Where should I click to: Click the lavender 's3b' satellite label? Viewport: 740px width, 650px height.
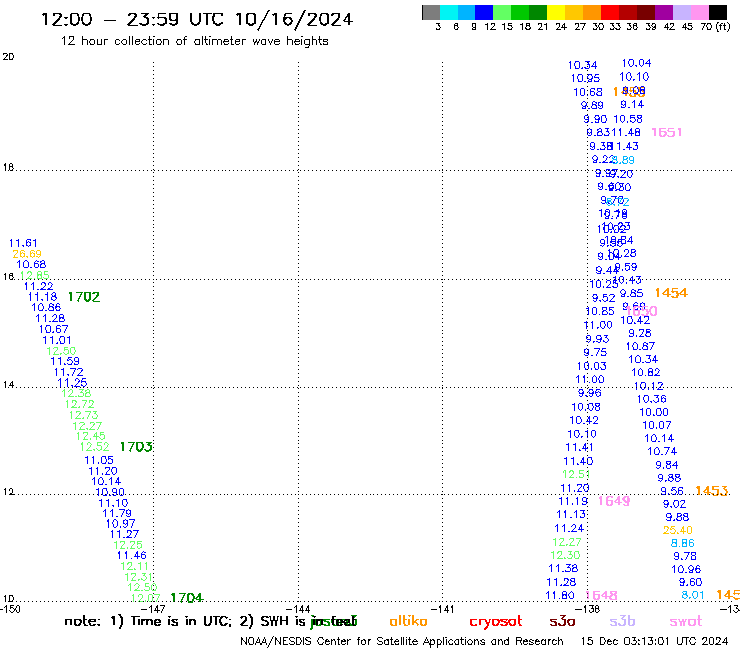[622, 621]
